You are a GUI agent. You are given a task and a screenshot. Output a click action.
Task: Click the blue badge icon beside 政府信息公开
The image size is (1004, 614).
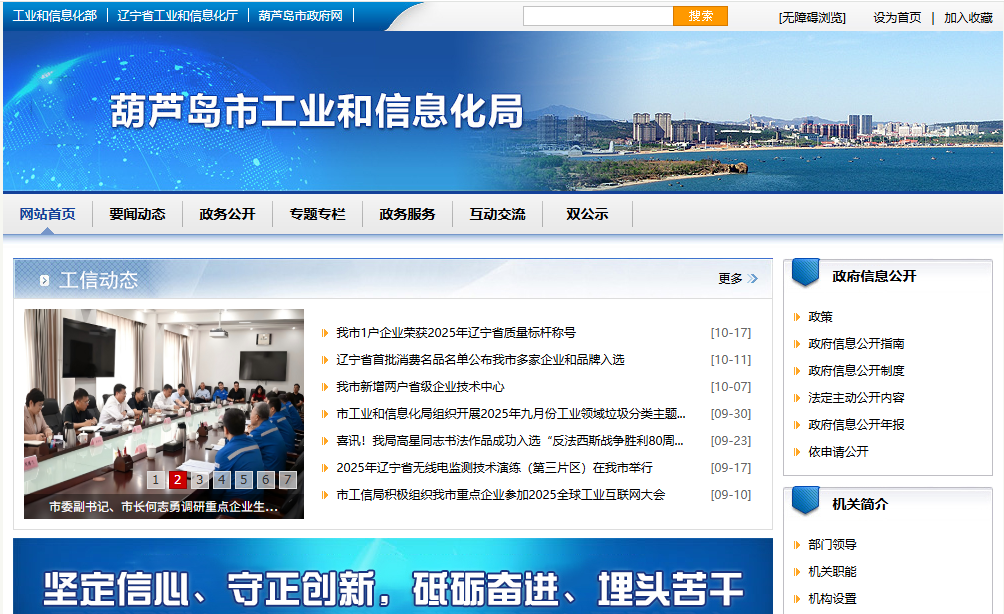pos(806,273)
